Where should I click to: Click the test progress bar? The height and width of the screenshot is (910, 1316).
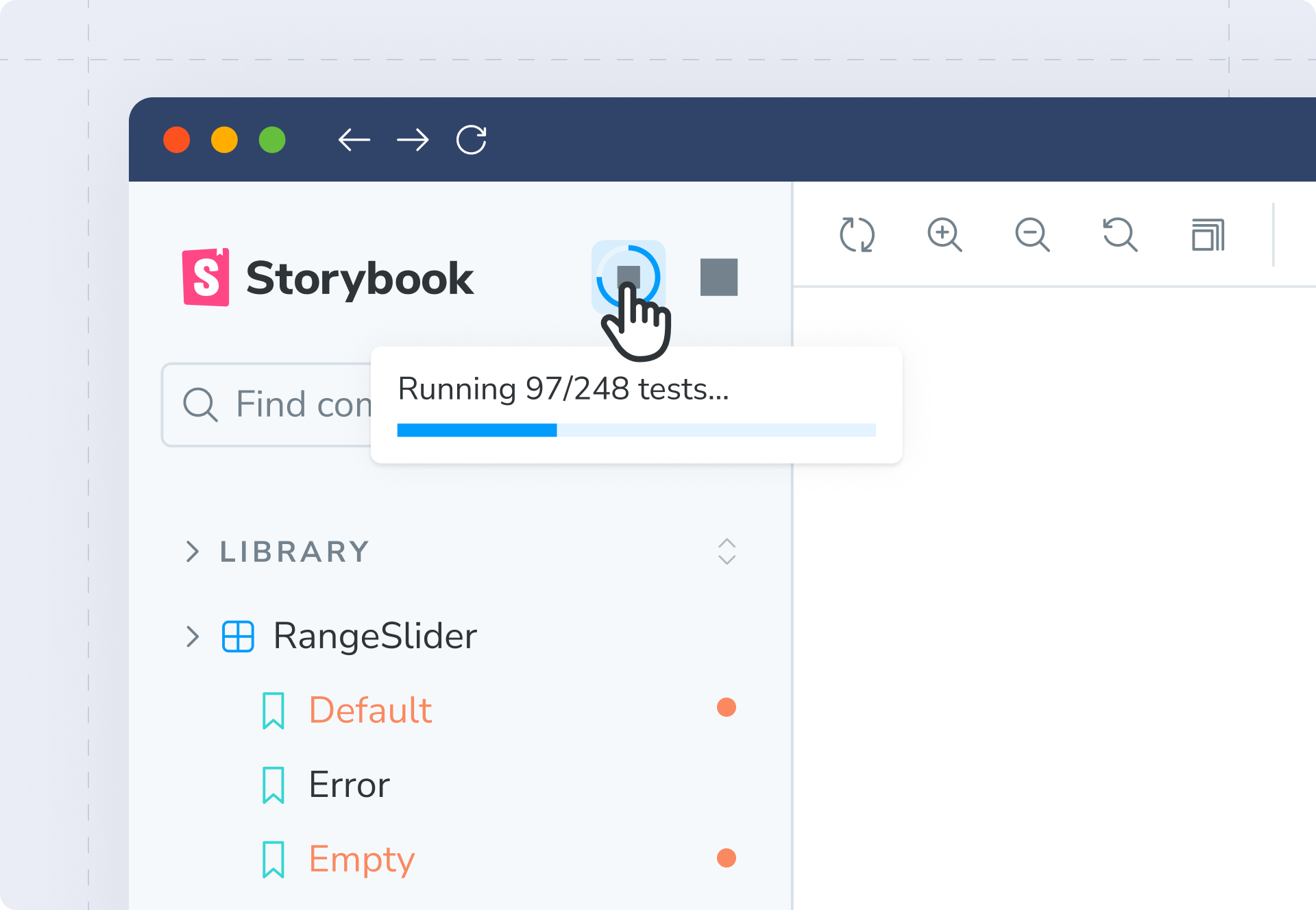point(637,430)
